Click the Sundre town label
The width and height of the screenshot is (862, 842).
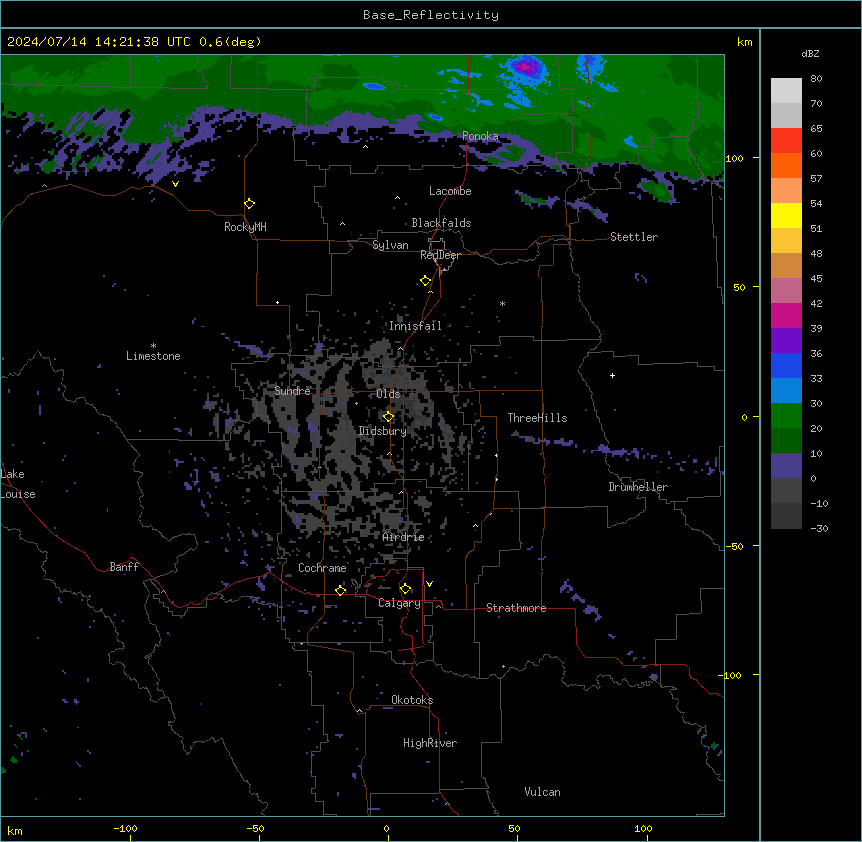[x=292, y=391]
